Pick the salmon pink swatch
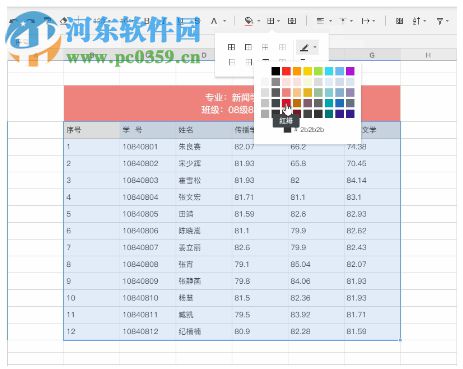 coord(286,92)
